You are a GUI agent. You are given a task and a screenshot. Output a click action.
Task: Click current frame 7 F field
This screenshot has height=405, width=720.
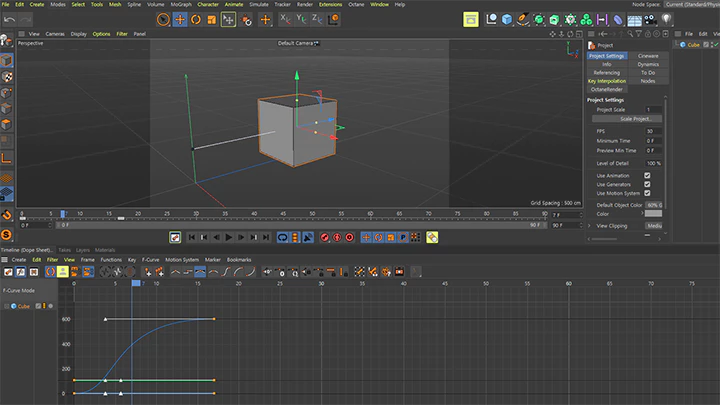click(x=567, y=215)
